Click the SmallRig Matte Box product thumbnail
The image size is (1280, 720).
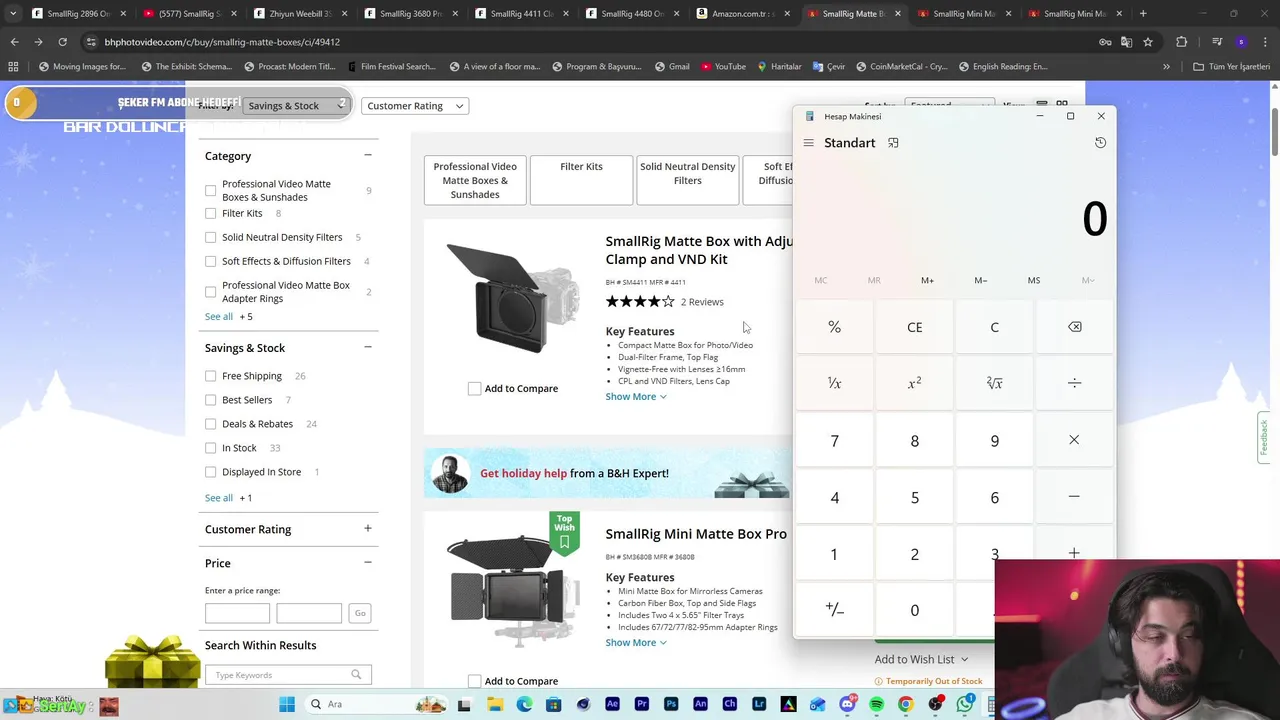[x=511, y=298]
